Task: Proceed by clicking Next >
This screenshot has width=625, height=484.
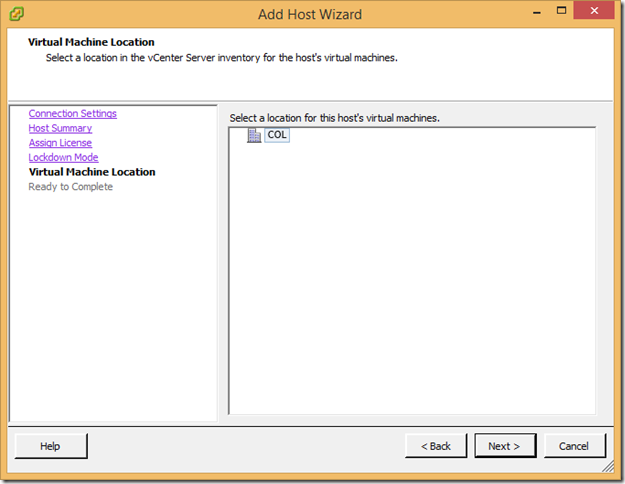Action: [x=505, y=446]
